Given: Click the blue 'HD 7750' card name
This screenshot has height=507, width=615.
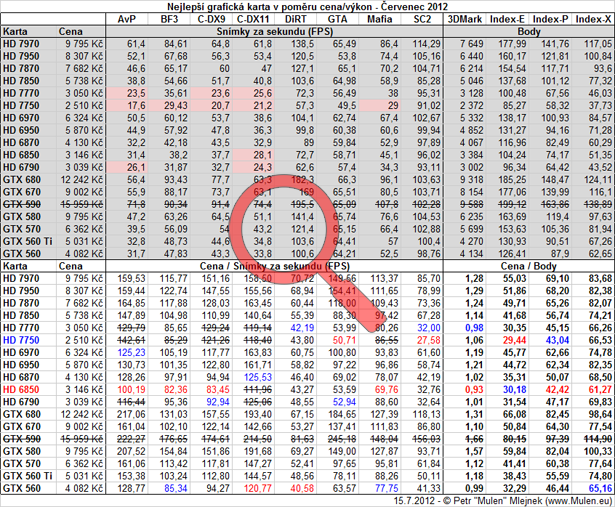Looking at the screenshot, I should [x=21, y=340].
